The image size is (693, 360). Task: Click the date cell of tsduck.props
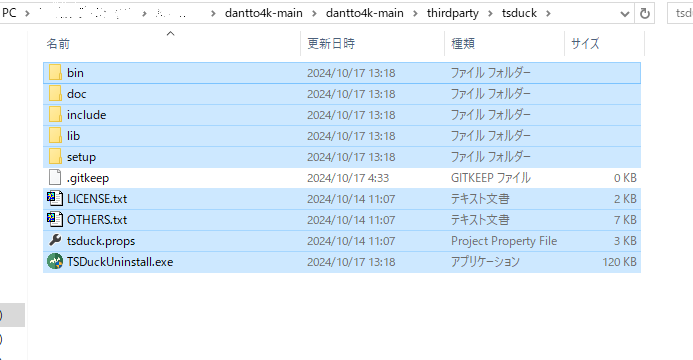(351, 241)
